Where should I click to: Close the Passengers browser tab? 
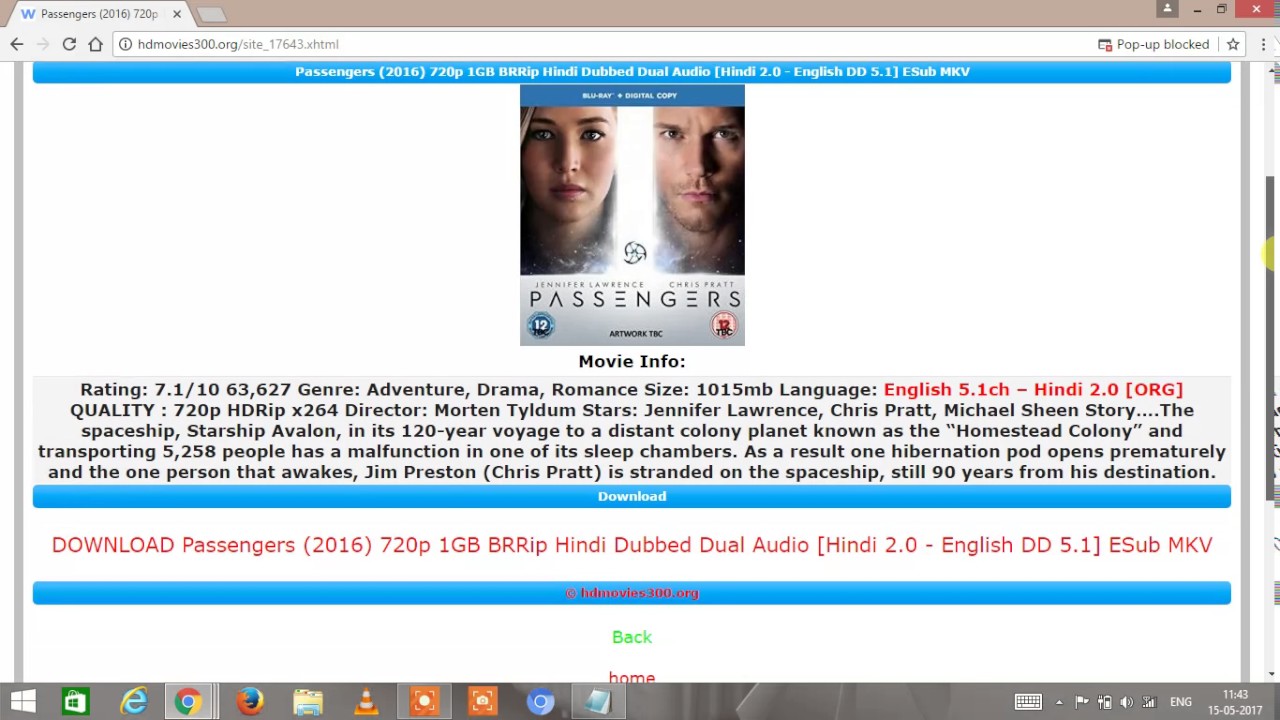177,14
